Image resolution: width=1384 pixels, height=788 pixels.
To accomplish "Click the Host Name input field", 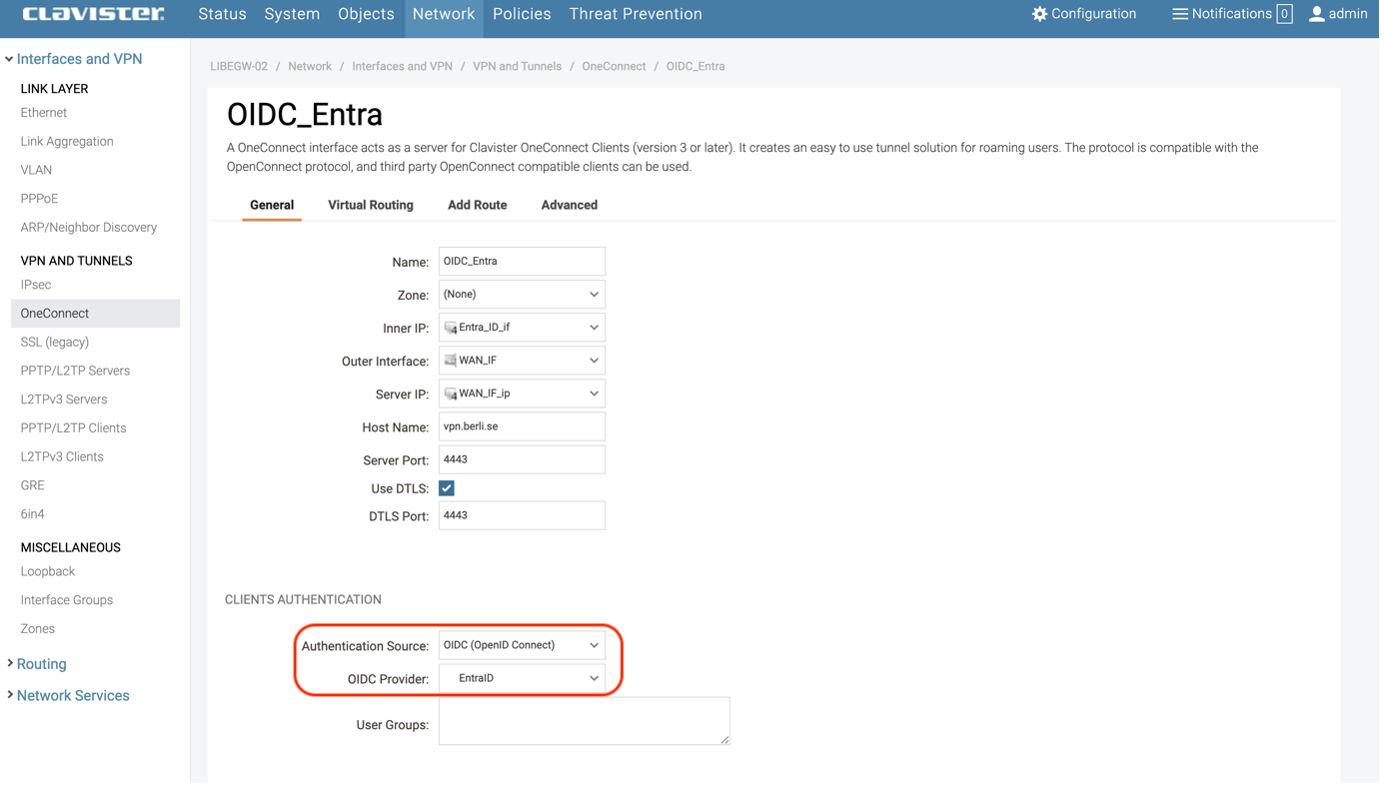I will tap(522, 426).
